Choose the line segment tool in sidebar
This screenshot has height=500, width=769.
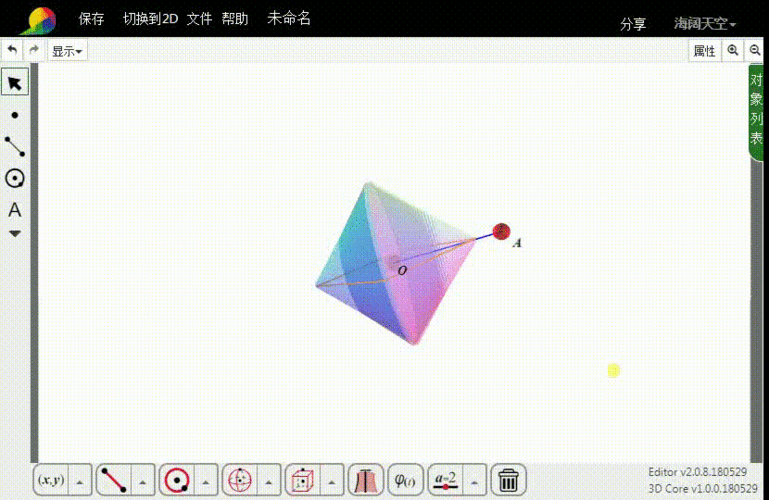(x=15, y=146)
